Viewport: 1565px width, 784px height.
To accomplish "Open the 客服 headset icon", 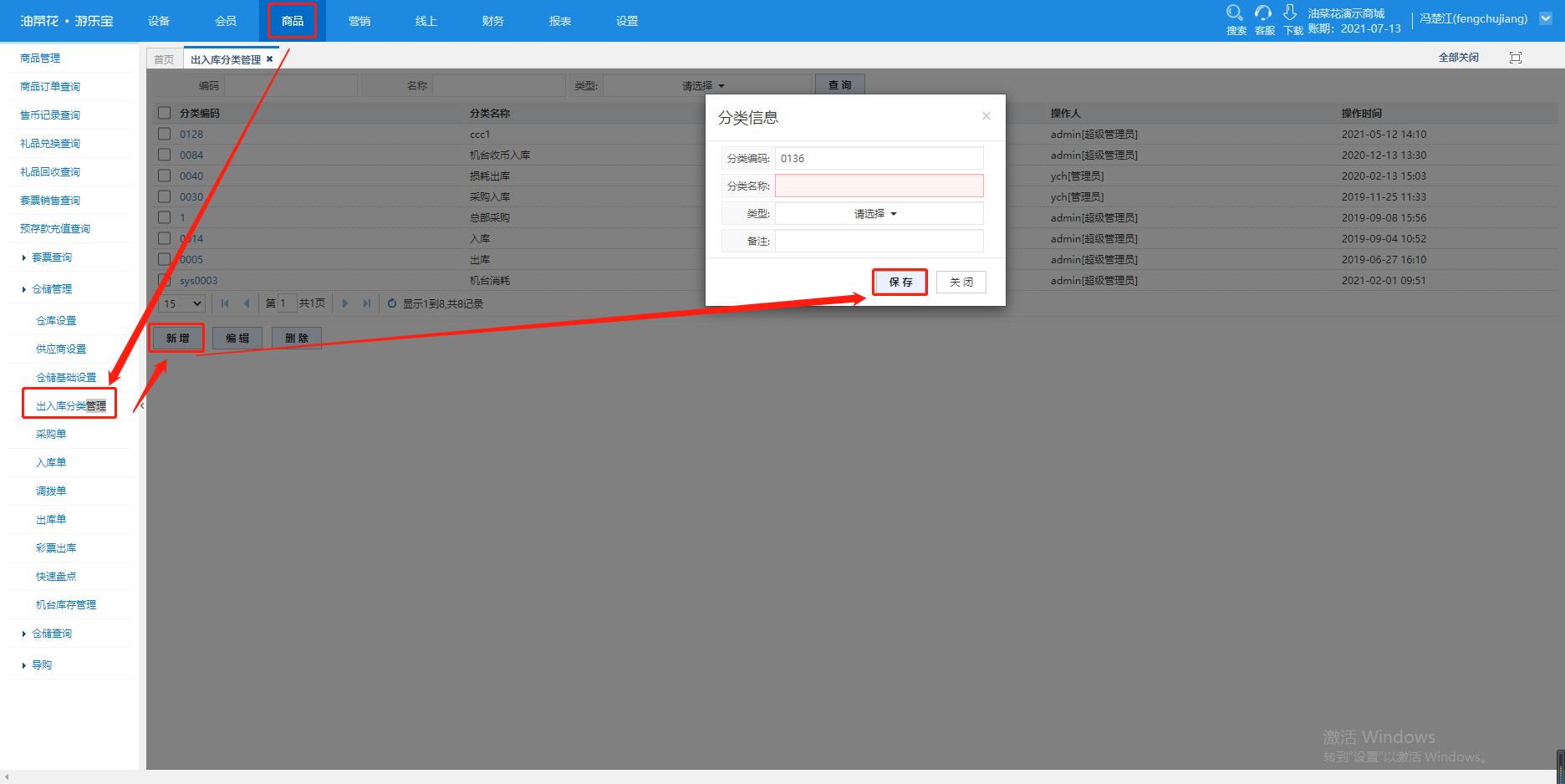I will [x=1263, y=13].
